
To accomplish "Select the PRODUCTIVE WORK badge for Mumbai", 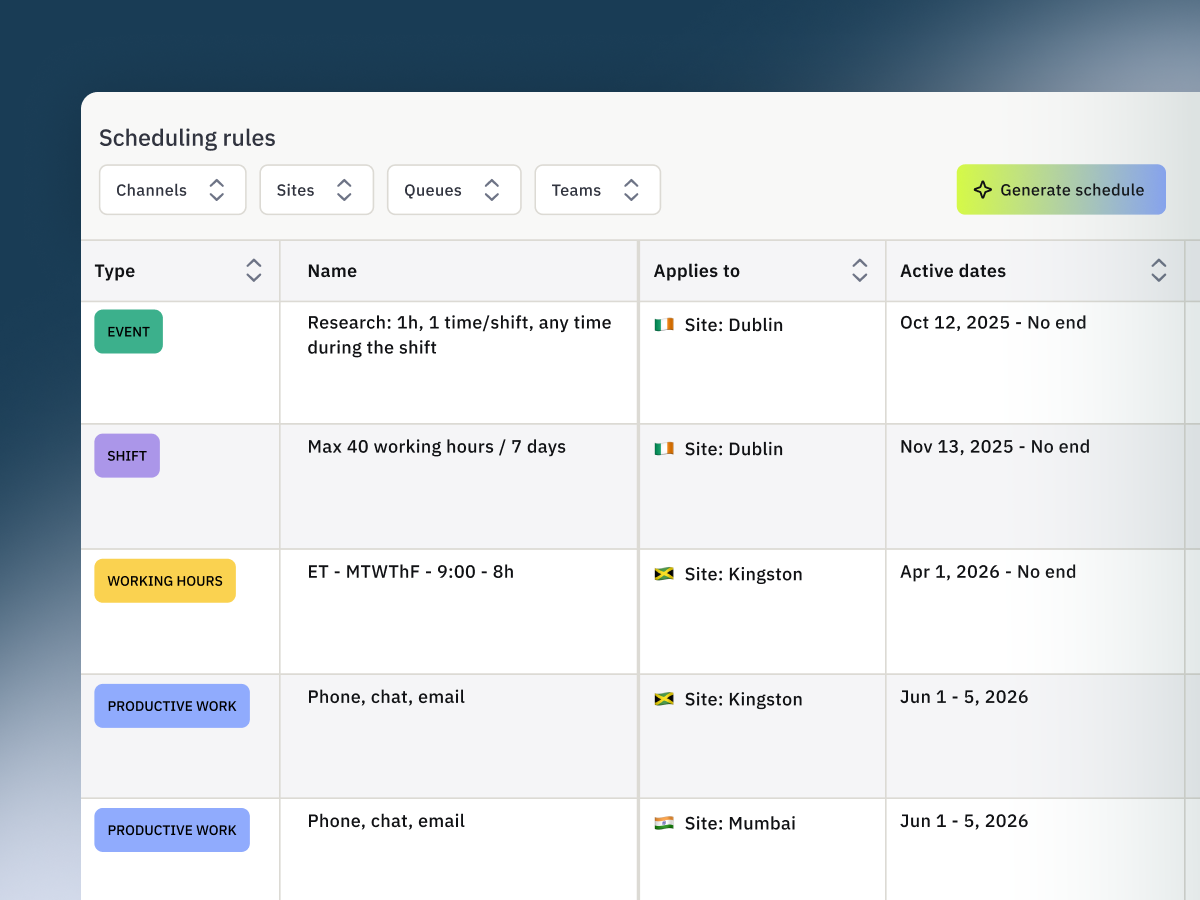I will 172,830.
